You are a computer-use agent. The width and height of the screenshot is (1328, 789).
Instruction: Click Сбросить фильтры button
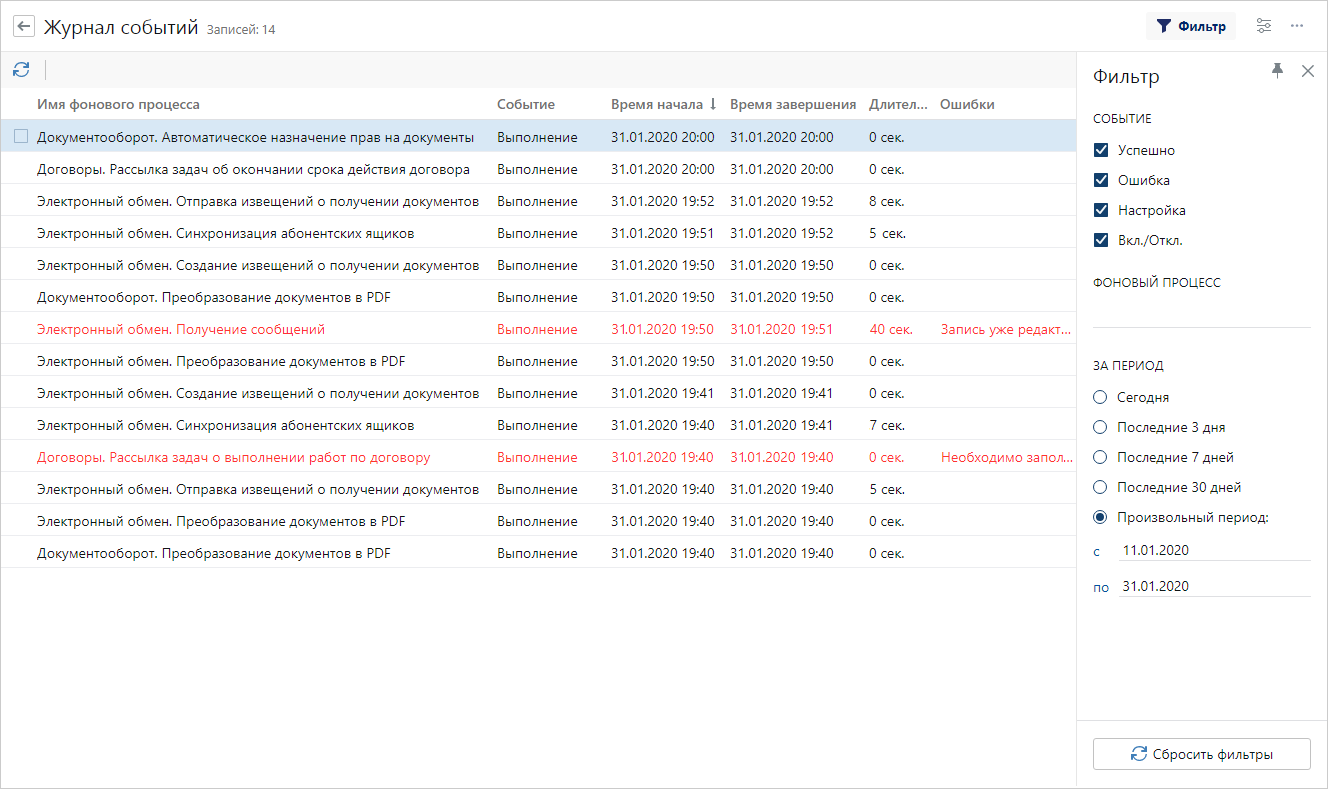pyautogui.click(x=1201, y=754)
